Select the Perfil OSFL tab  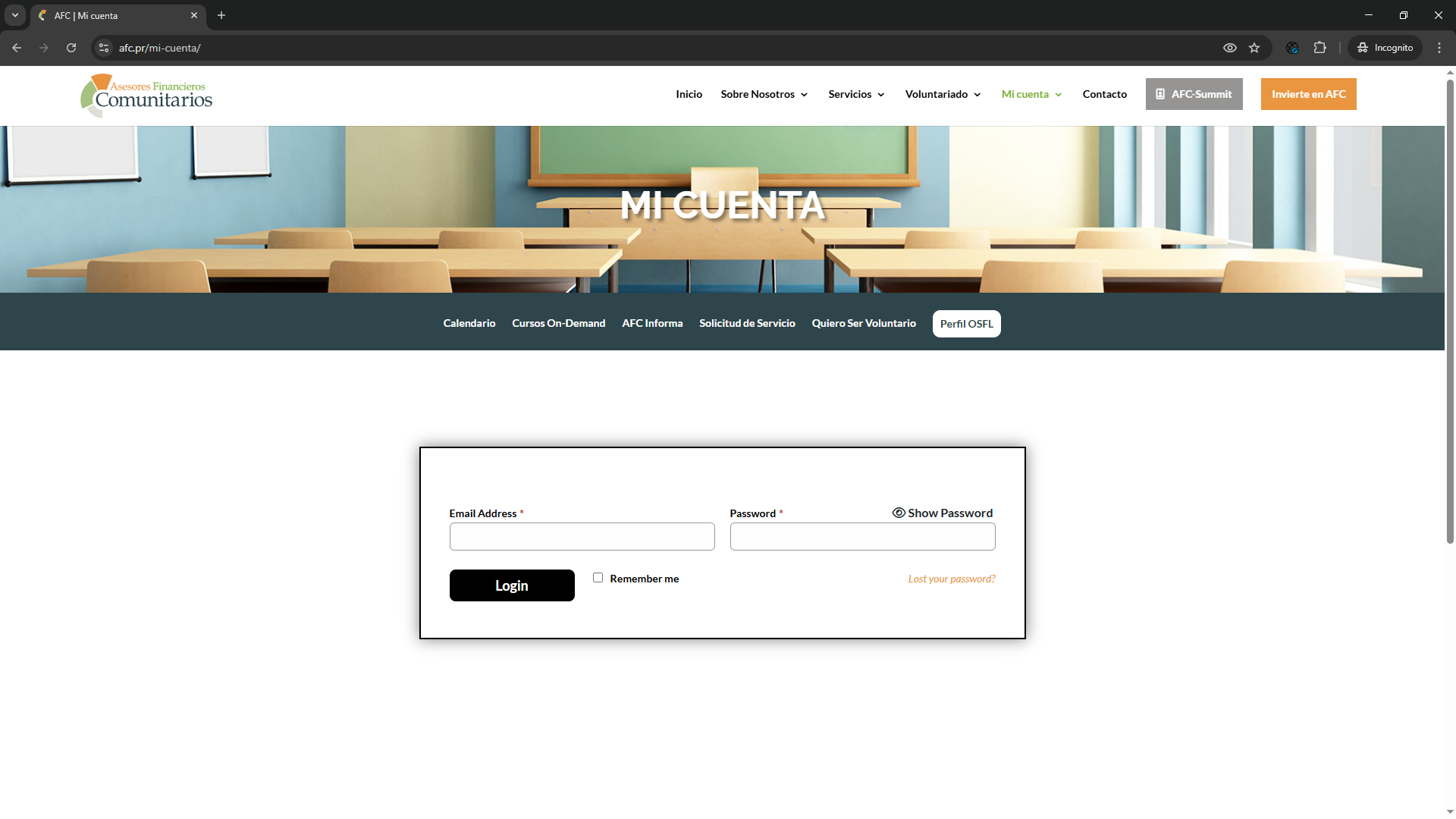(x=966, y=324)
